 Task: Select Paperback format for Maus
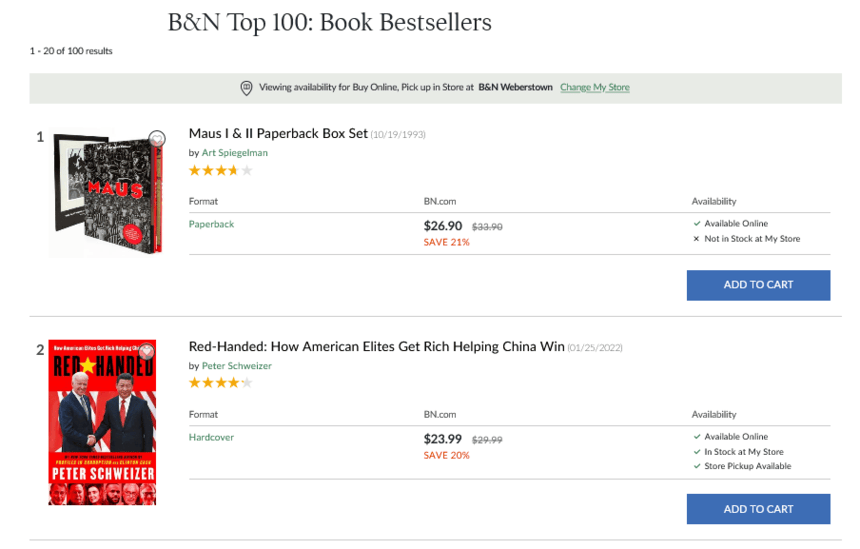(211, 224)
